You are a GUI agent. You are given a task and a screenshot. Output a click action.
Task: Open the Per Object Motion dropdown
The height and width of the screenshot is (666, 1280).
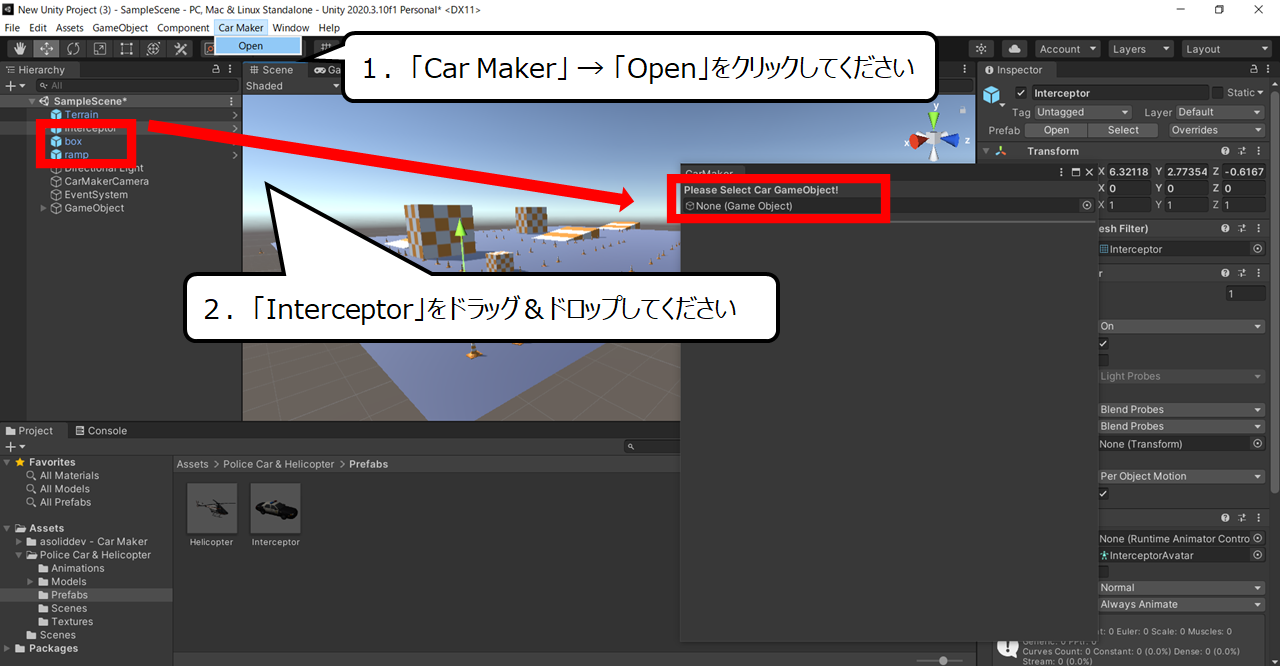pyautogui.click(x=1180, y=476)
